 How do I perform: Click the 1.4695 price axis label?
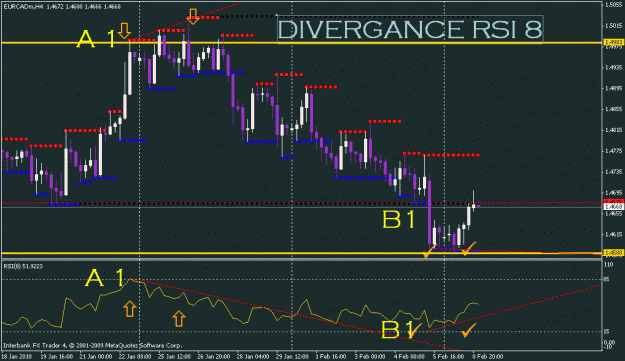pos(614,192)
